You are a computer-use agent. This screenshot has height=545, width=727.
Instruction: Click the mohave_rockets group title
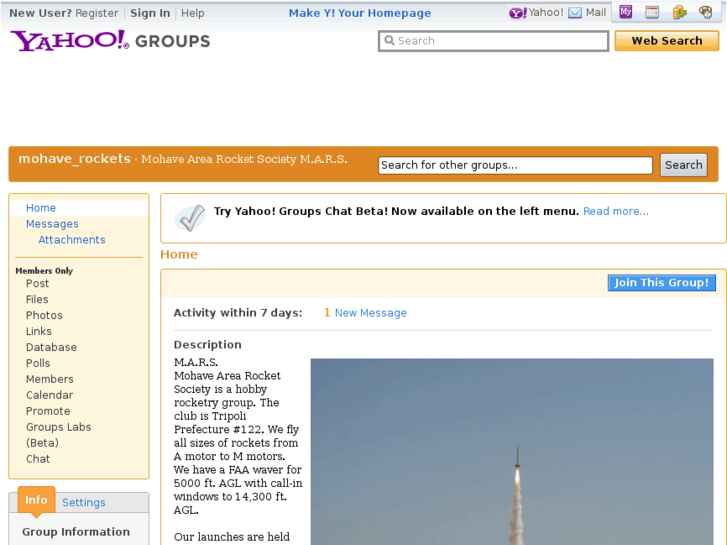click(75, 159)
